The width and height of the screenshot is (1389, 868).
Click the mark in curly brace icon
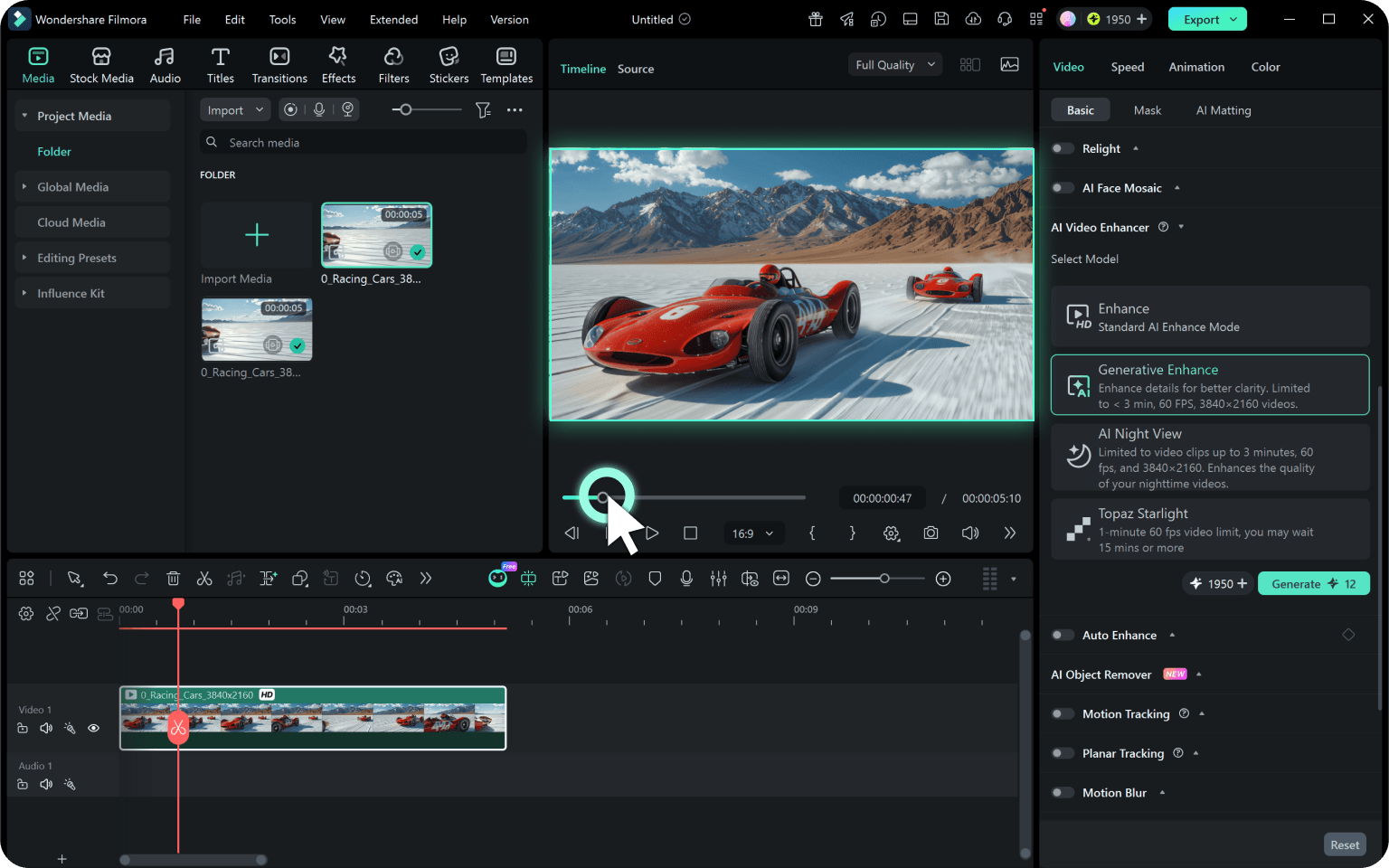[812, 533]
